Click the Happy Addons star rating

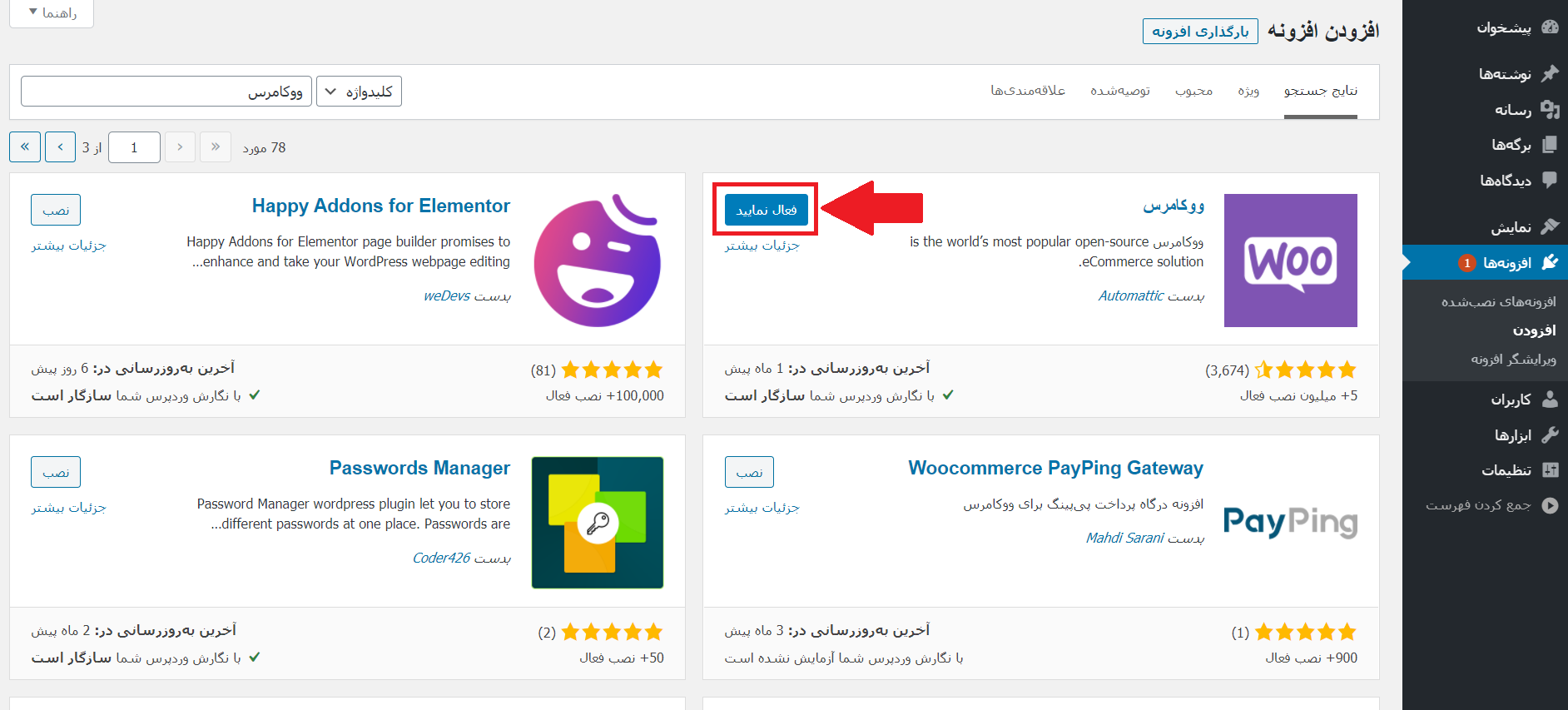(x=613, y=370)
